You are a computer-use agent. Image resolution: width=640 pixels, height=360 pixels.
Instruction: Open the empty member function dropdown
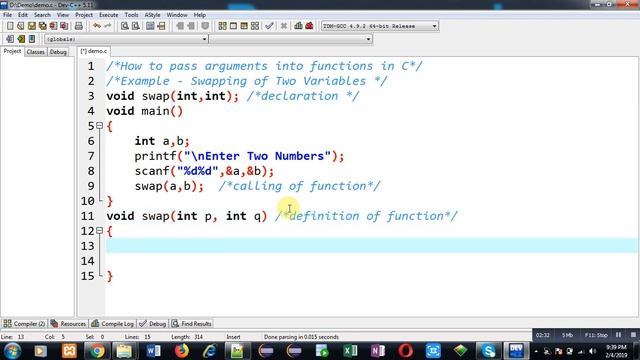click(x=291, y=39)
